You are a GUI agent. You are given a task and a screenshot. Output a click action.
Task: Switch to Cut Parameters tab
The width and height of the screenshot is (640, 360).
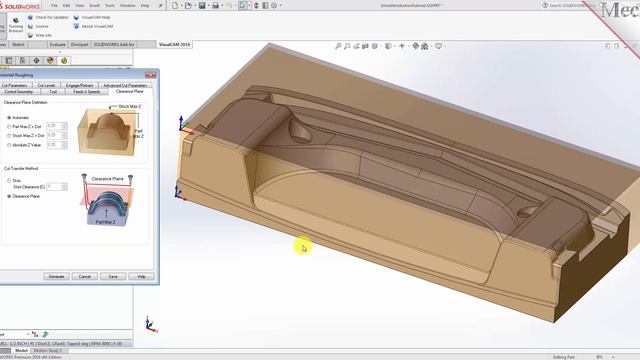click(15, 85)
